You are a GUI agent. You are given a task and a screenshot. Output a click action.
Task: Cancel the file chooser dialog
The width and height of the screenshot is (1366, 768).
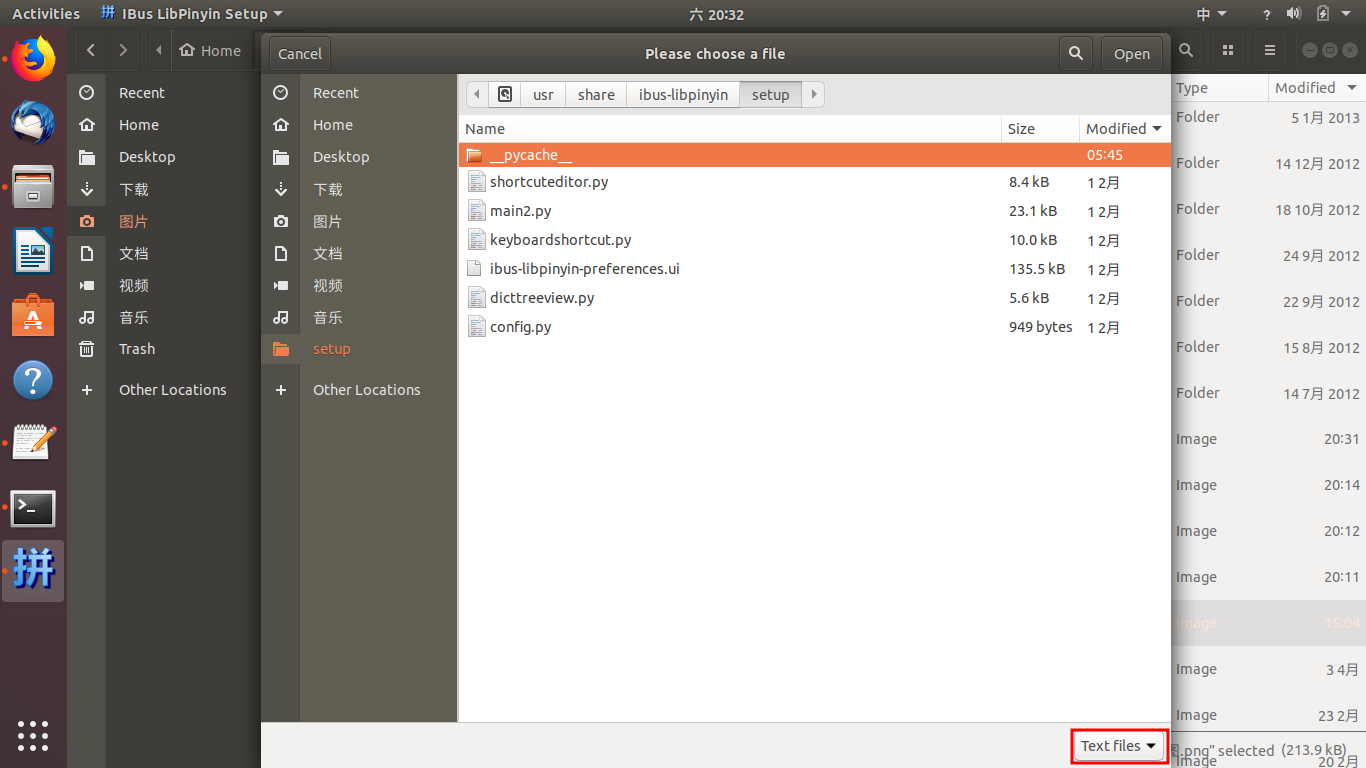click(x=300, y=54)
